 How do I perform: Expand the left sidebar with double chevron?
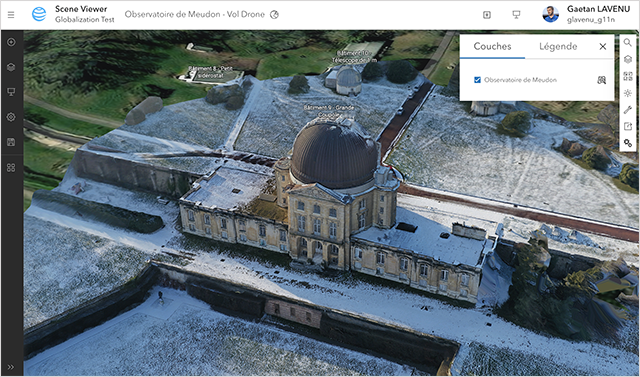11,367
